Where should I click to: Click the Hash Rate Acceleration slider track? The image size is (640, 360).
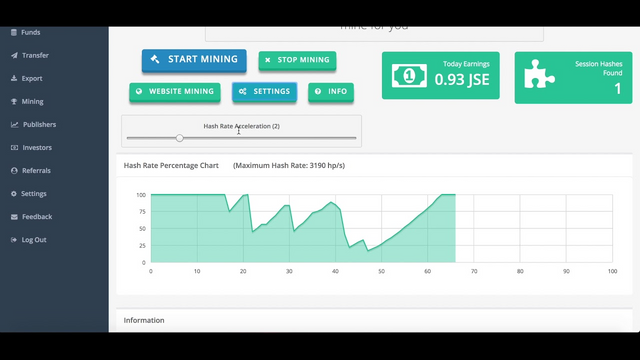(241, 138)
